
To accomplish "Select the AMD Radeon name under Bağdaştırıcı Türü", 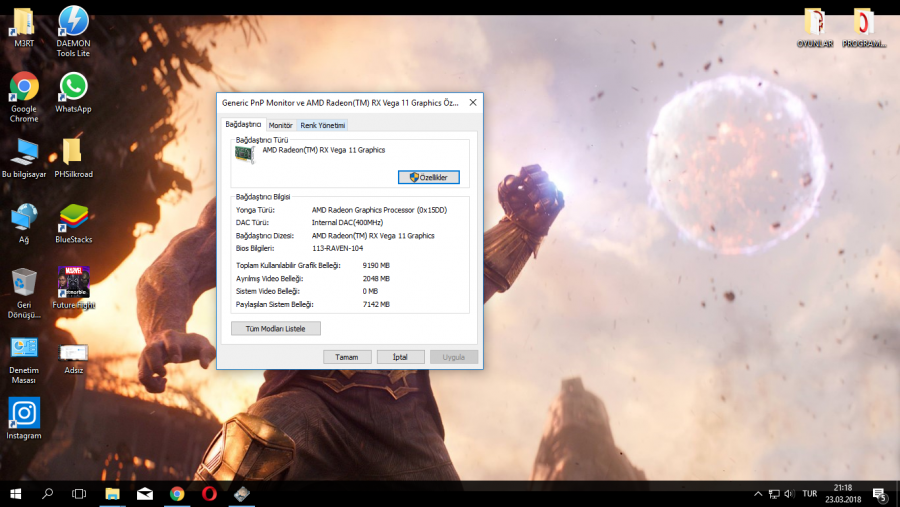I will pos(324,150).
